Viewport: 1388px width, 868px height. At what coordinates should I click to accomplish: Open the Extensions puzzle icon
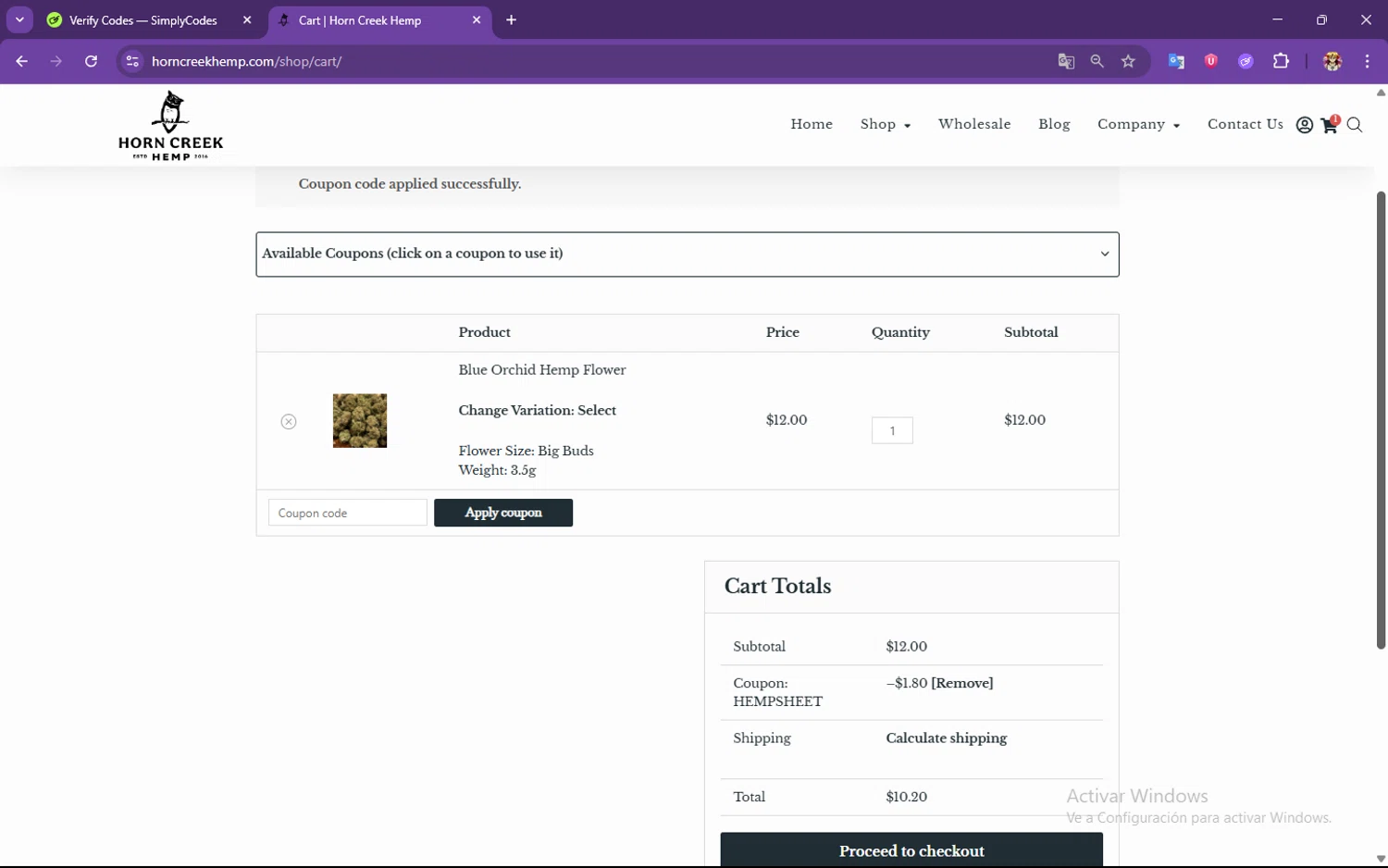point(1281,61)
